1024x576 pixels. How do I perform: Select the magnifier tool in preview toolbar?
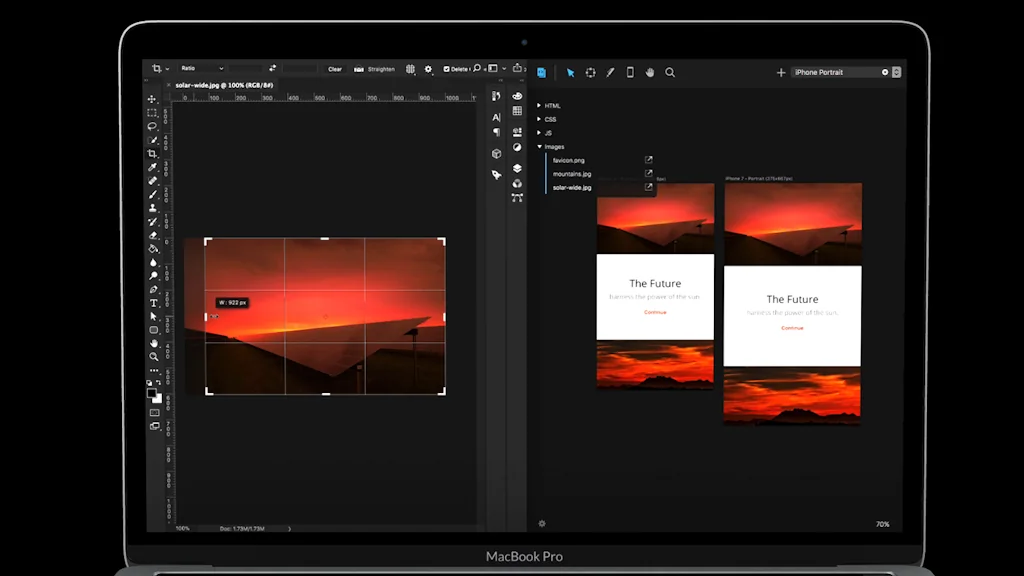coord(670,72)
